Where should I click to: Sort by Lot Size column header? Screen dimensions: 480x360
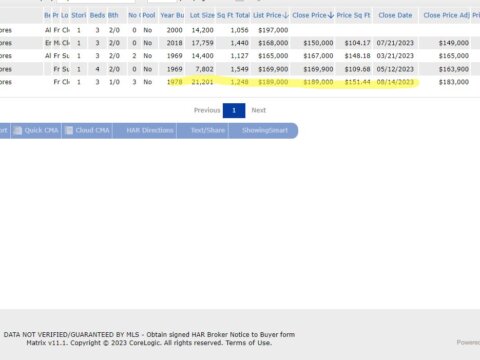[202, 15]
